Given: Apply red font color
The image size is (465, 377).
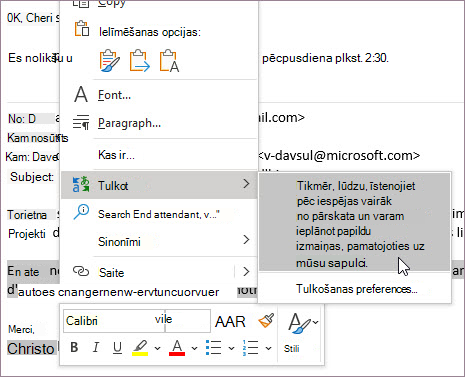Looking at the screenshot, I should pos(177,348).
